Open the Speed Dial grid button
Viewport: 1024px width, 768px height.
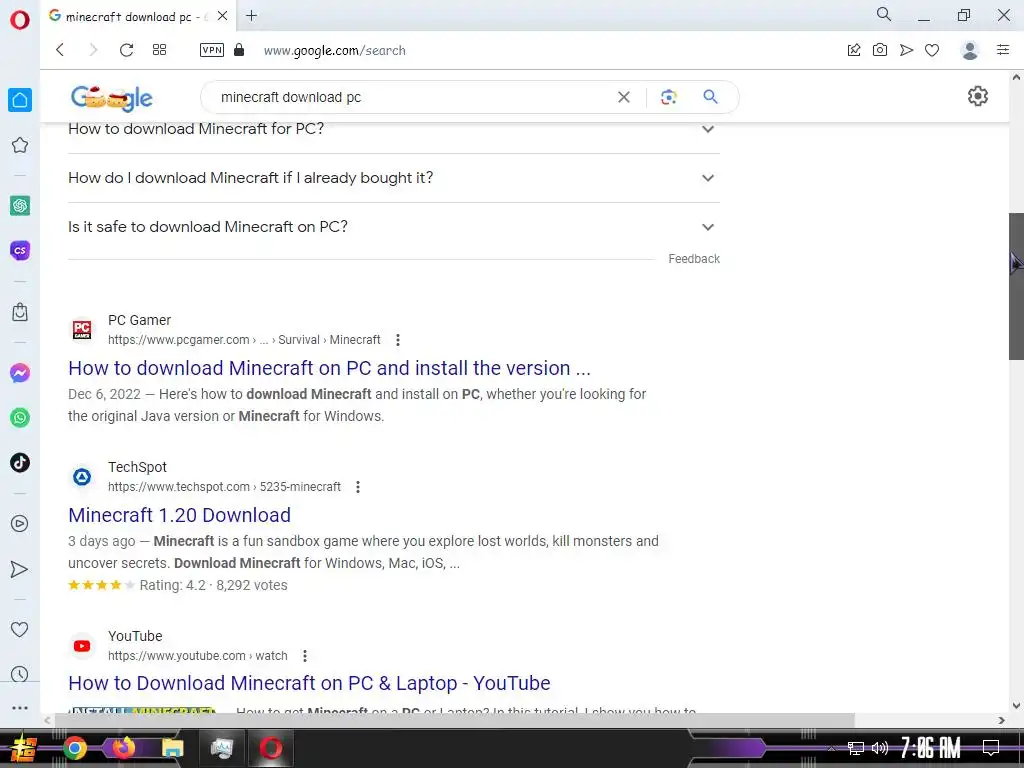(x=159, y=50)
